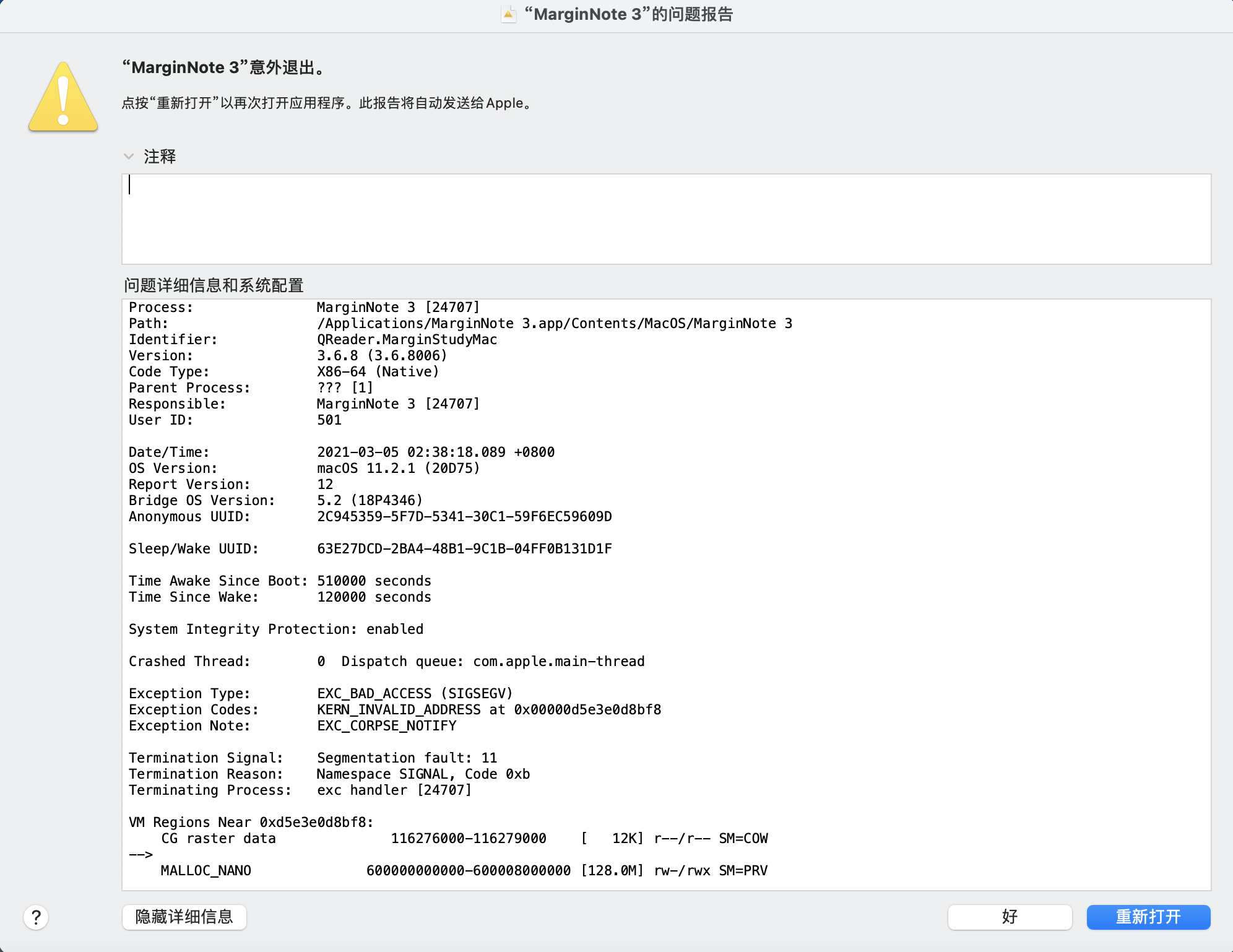Focus the 注释 comment text box
This screenshot has height=952, width=1233.
(x=666, y=219)
